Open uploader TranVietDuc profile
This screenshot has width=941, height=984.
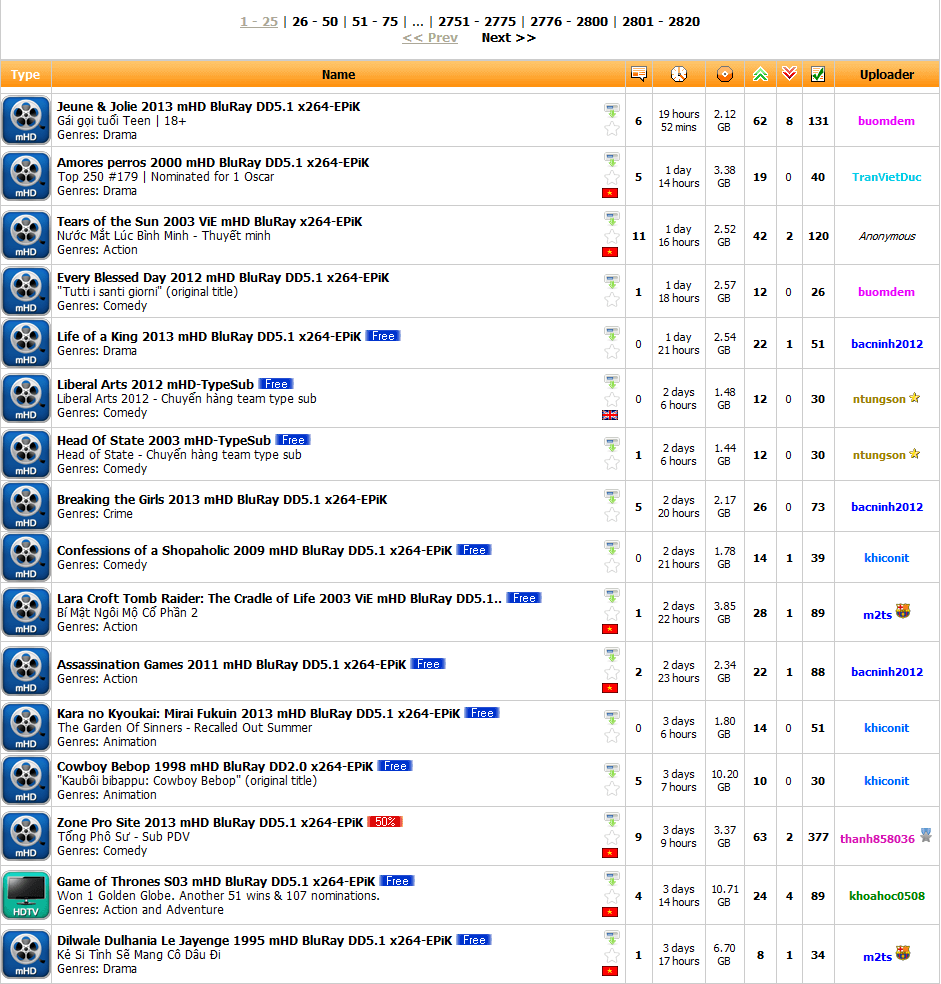pos(886,177)
